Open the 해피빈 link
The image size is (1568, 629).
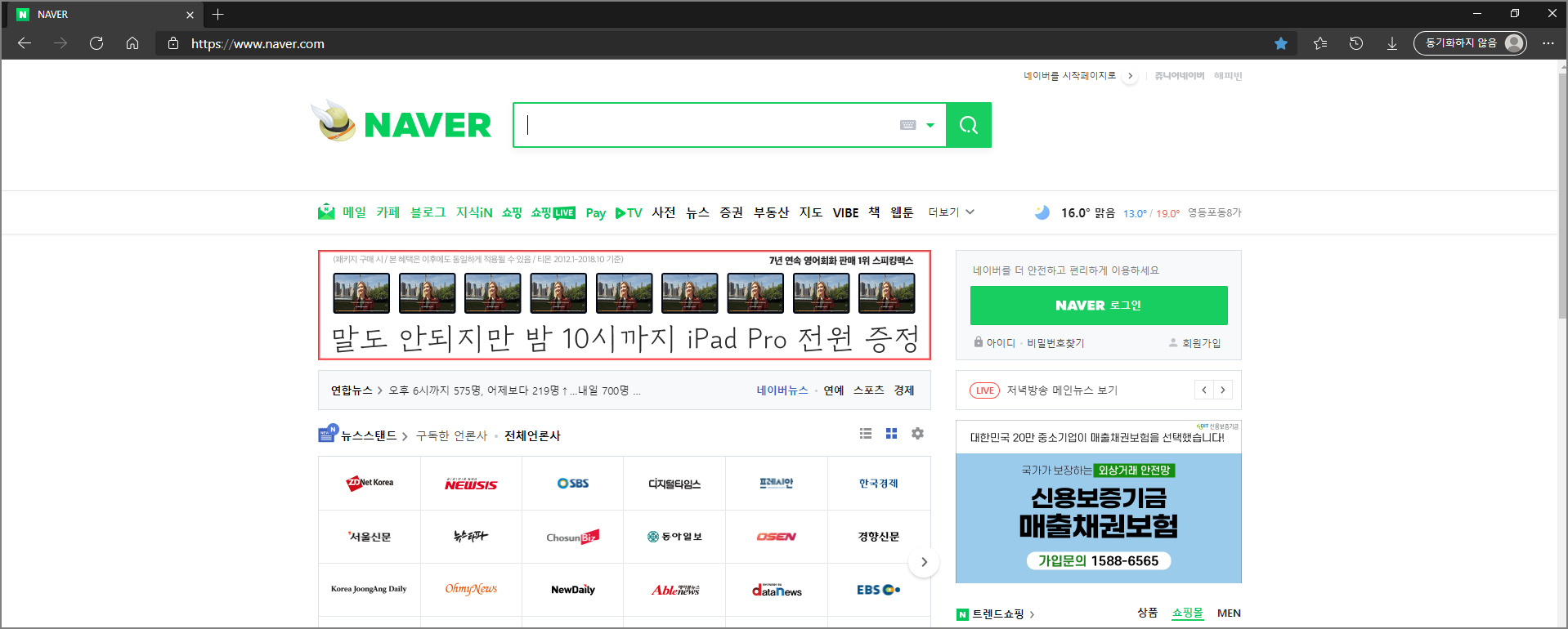1228,75
